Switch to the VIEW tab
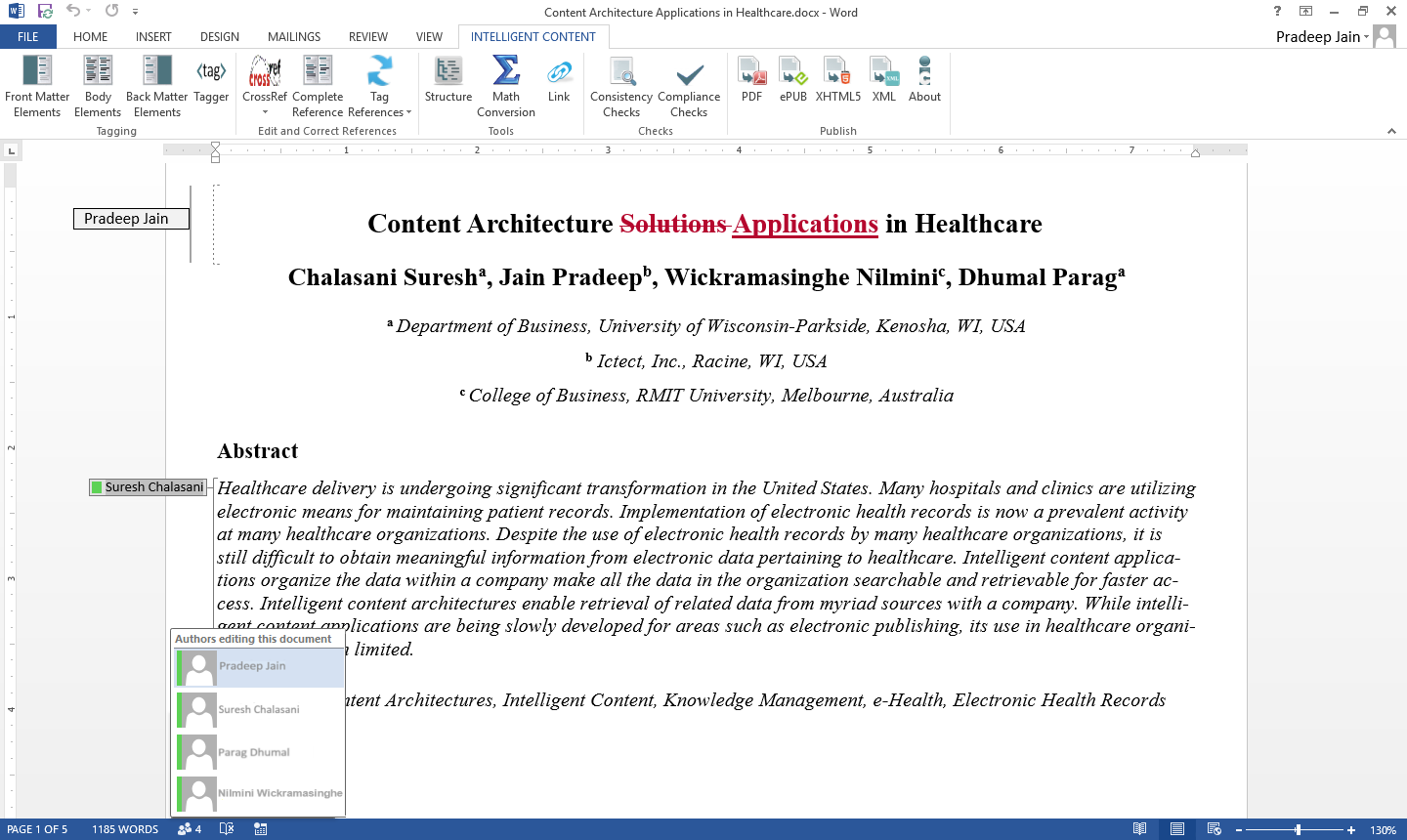Image resolution: width=1407 pixels, height=840 pixels. click(430, 36)
